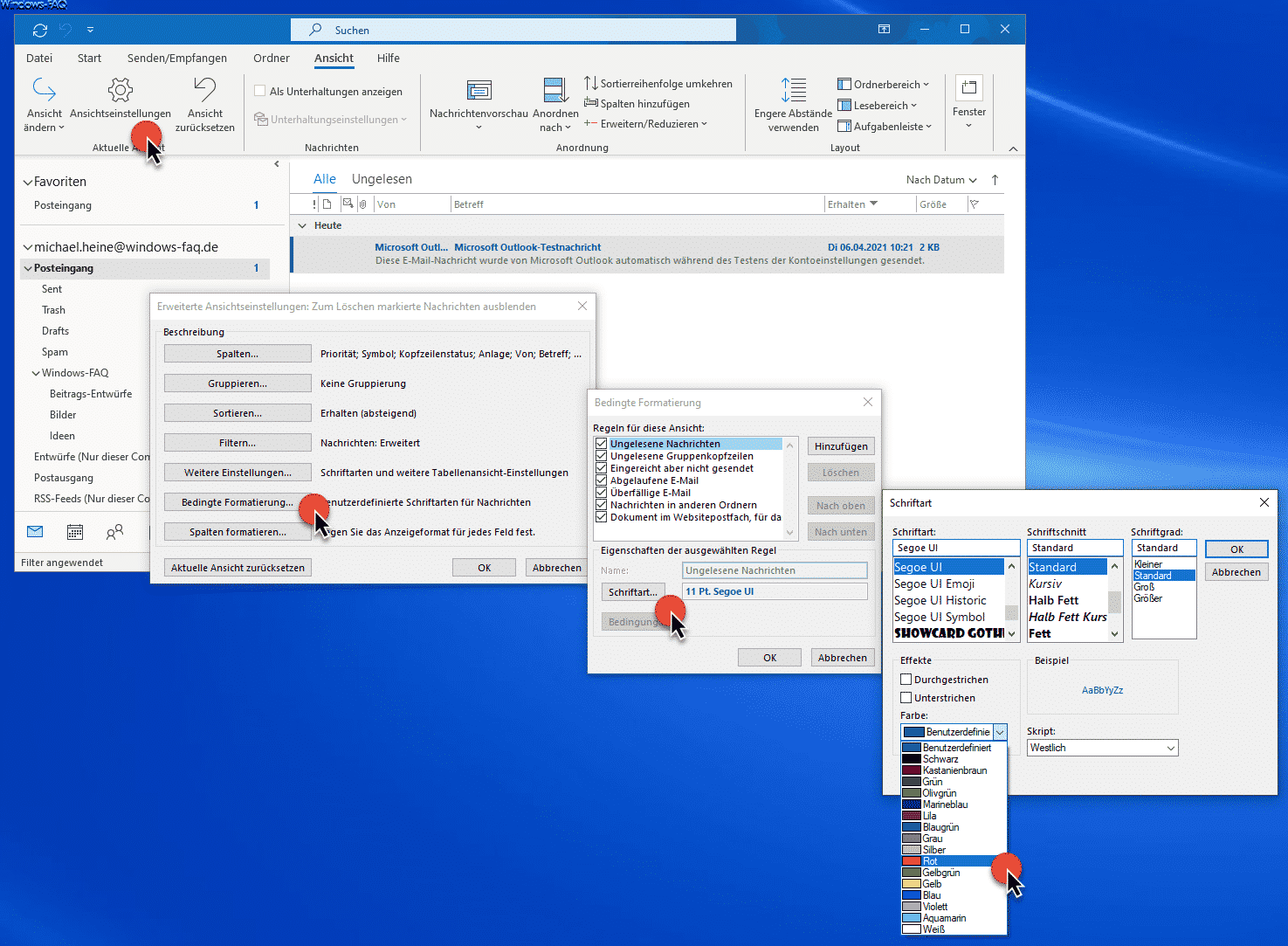Open Start ribbon tab

pos(89,59)
